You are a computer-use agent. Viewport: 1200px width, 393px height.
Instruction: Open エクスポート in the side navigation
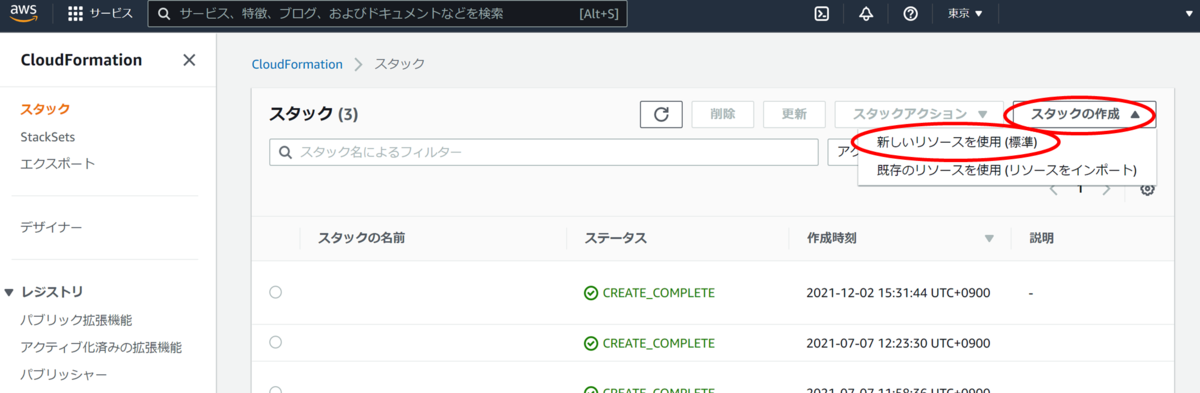click(x=58, y=163)
